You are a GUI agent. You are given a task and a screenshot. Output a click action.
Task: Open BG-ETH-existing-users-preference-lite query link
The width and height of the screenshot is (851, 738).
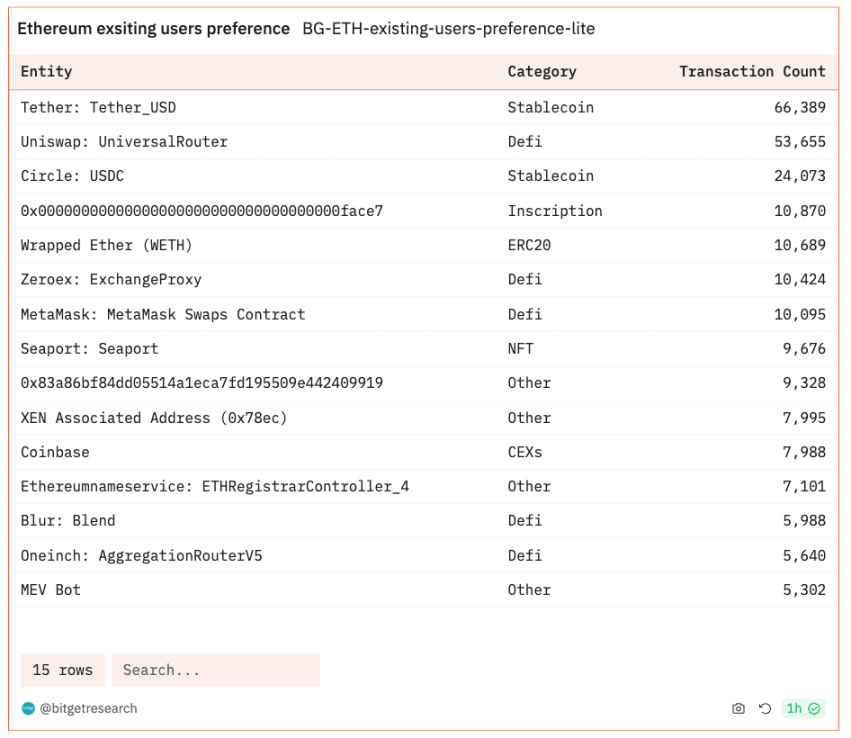(448, 29)
